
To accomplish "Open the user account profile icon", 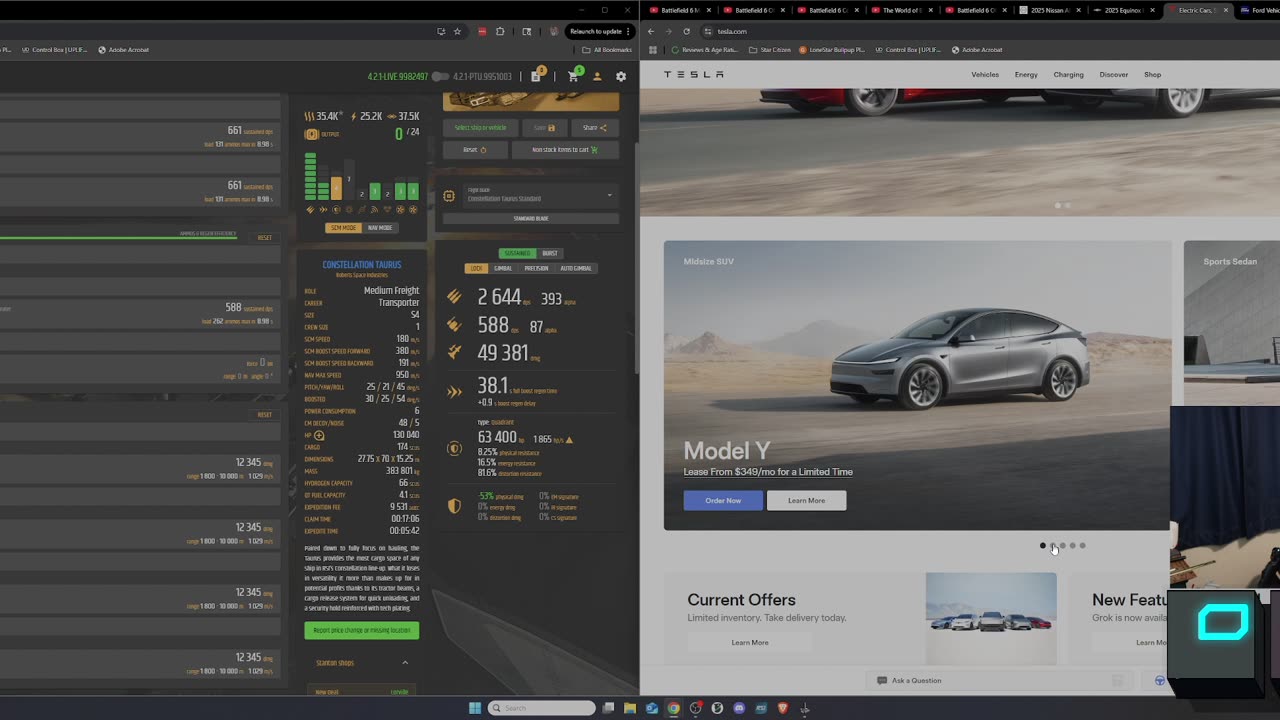I will (x=597, y=77).
